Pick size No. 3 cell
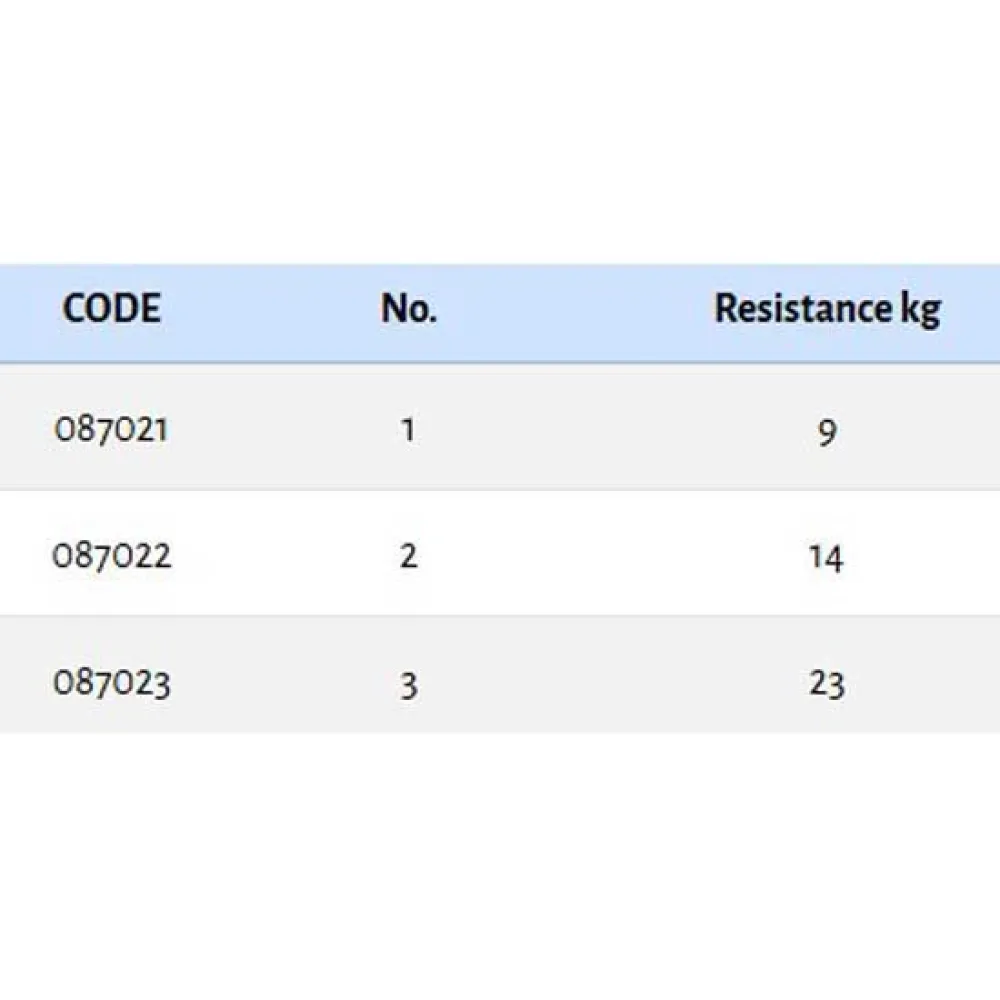The width and height of the screenshot is (1000, 1000). tap(408, 685)
